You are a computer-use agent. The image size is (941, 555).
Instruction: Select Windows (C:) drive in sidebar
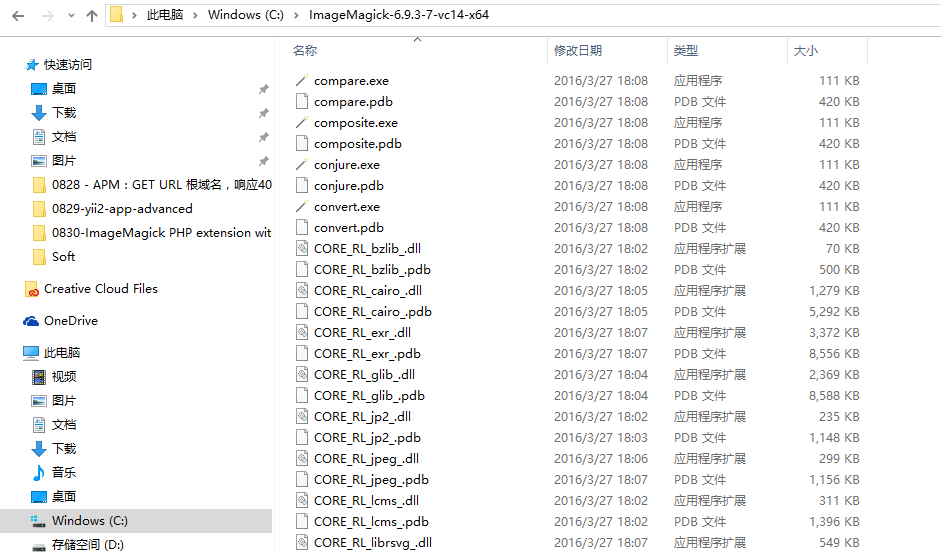point(136,521)
